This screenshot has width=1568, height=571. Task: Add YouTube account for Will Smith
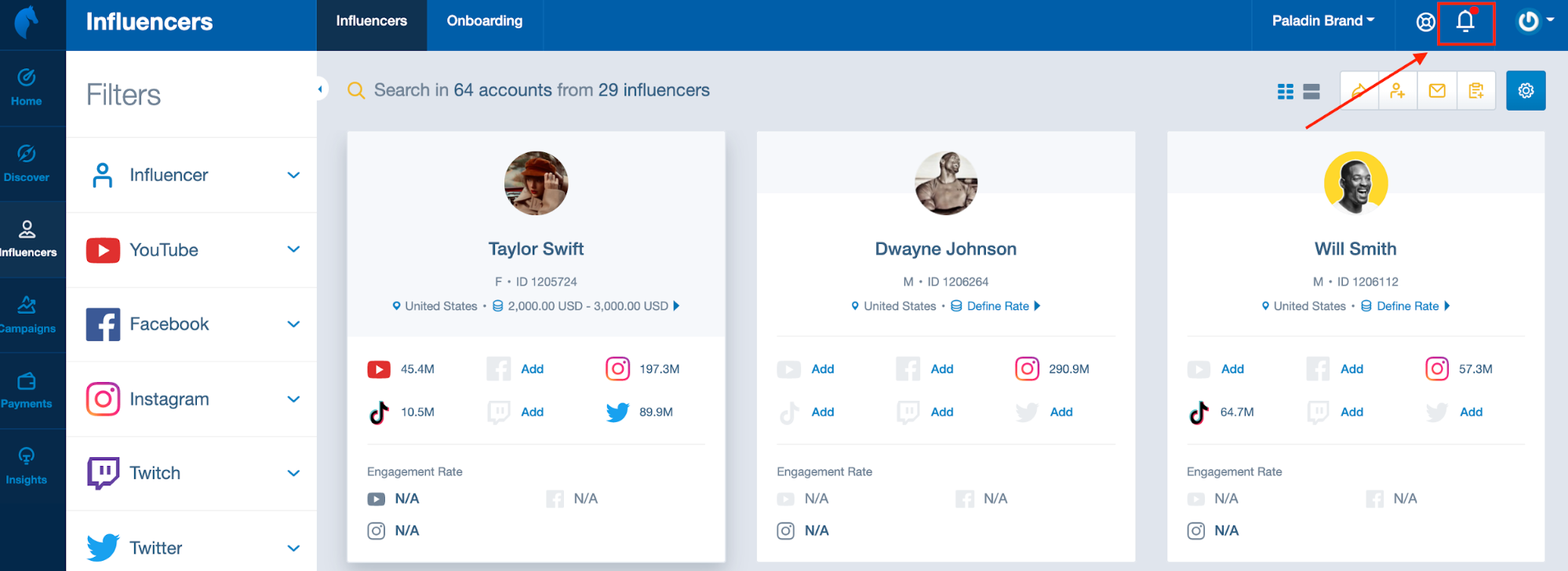[x=1232, y=369]
